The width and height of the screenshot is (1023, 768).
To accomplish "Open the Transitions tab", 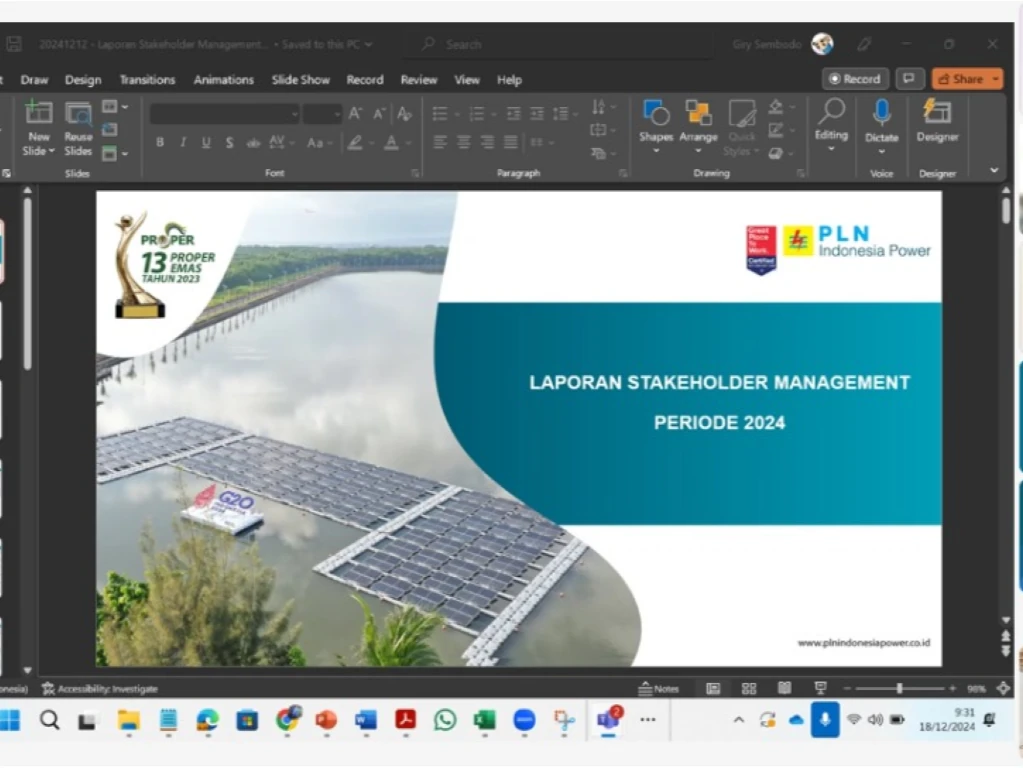I will pyautogui.click(x=147, y=80).
